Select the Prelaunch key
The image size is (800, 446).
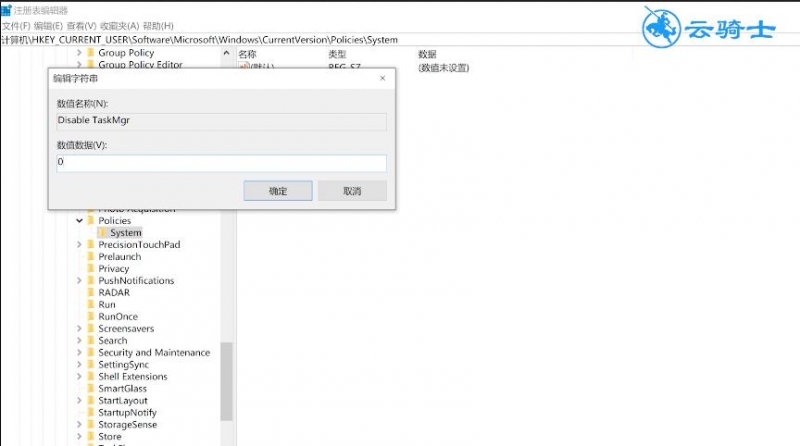tap(120, 257)
